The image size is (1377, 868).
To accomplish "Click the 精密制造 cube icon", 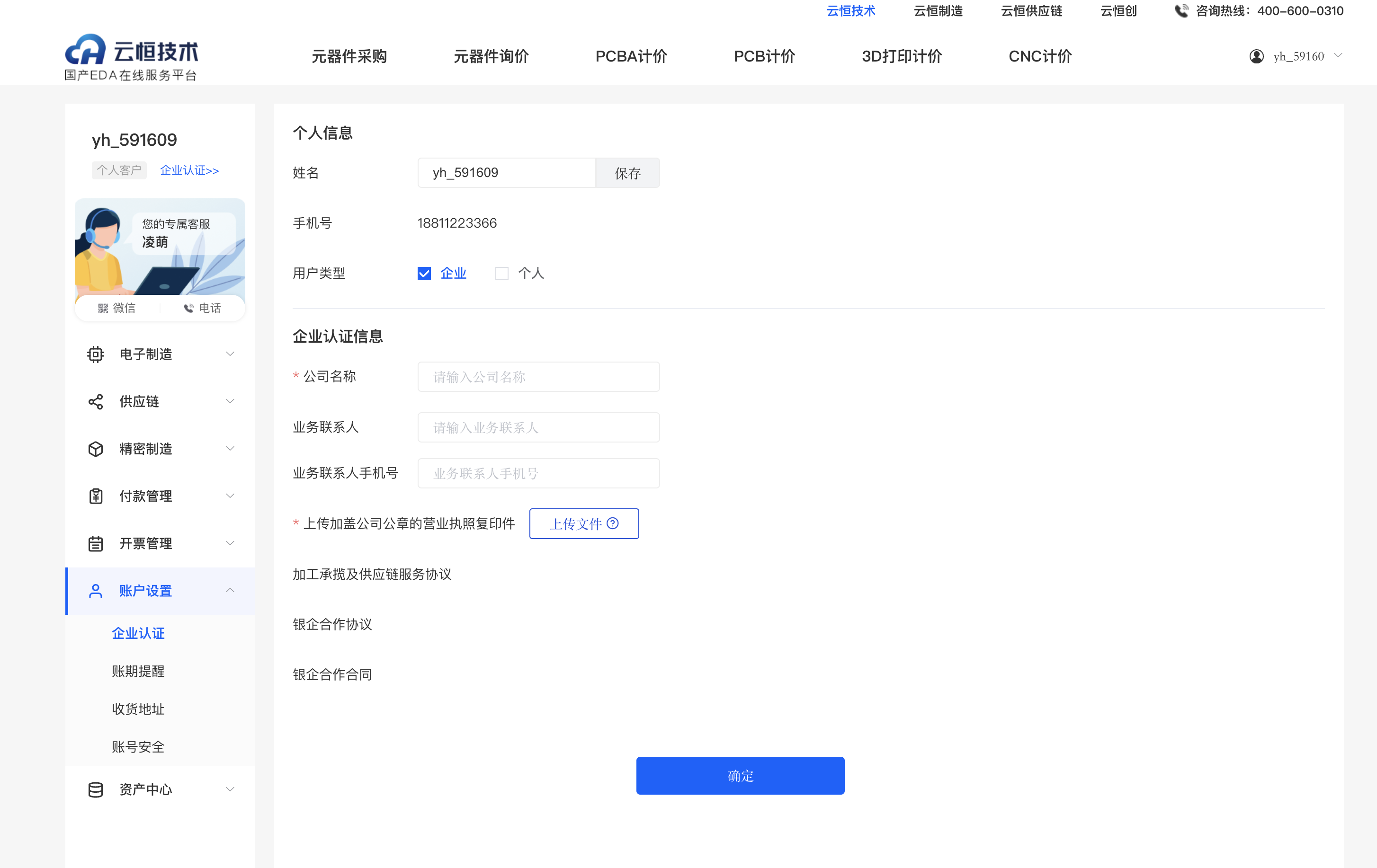I will tap(96, 449).
